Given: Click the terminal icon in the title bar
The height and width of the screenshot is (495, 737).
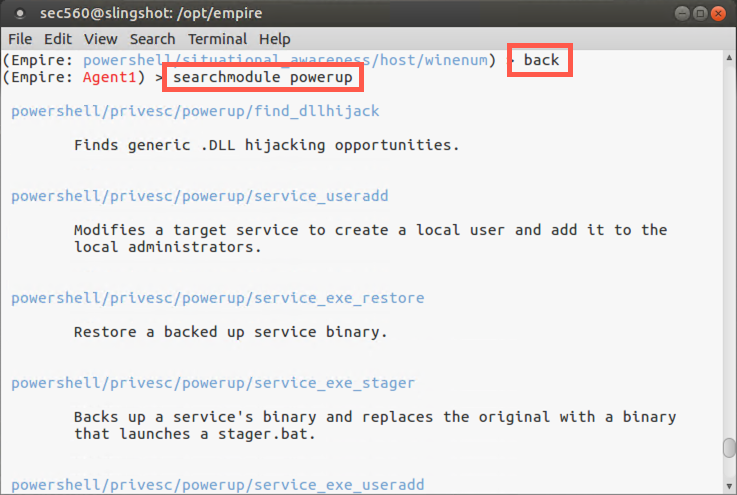Looking at the screenshot, I should (x=20, y=14).
